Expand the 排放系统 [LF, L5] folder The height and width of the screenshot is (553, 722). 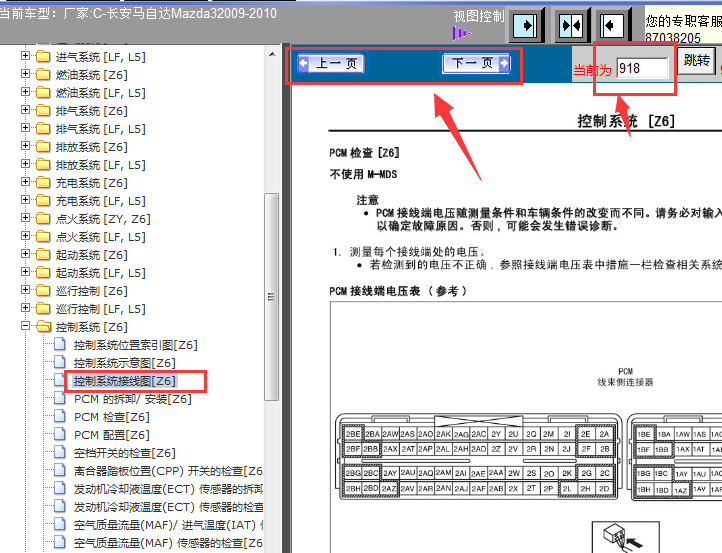pyautogui.click(x=25, y=163)
